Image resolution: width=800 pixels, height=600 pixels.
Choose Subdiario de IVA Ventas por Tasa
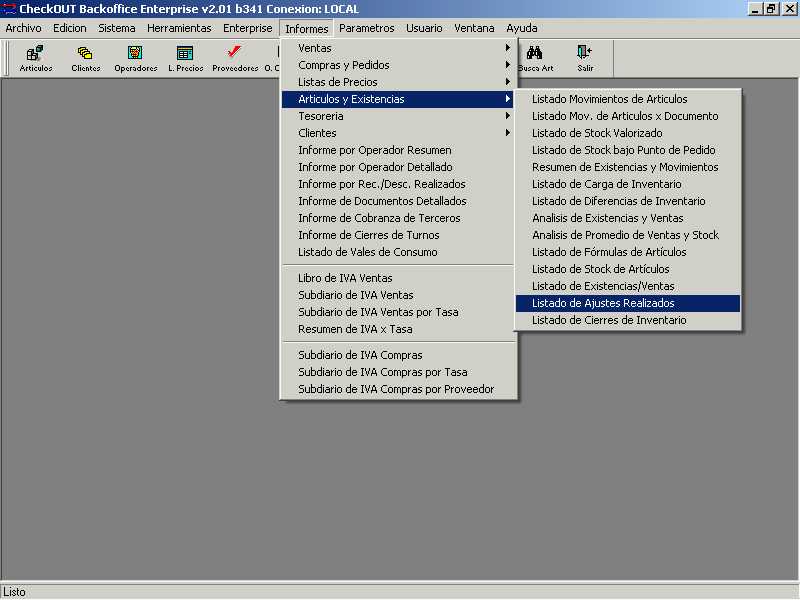point(397,312)
